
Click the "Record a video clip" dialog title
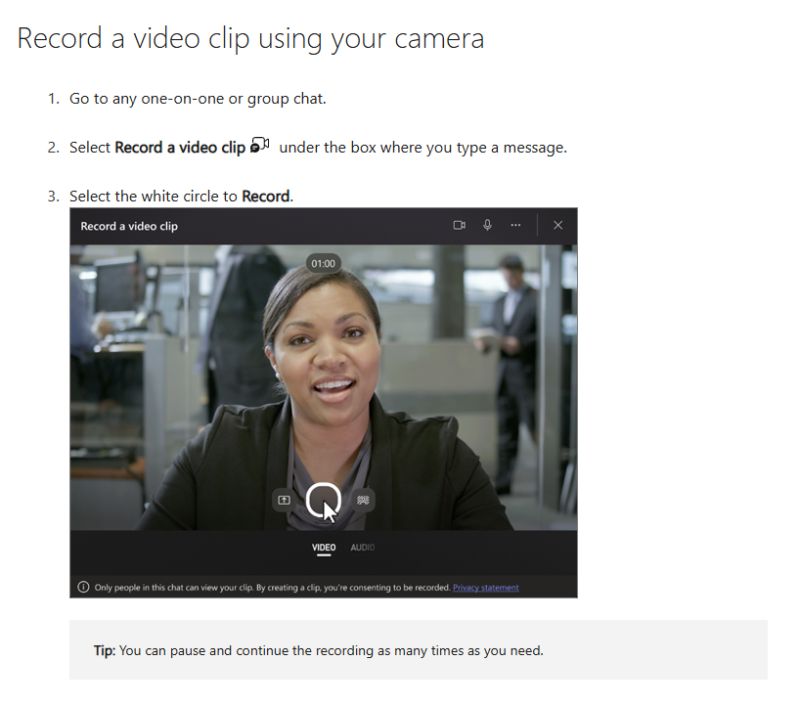click(129, 226)
